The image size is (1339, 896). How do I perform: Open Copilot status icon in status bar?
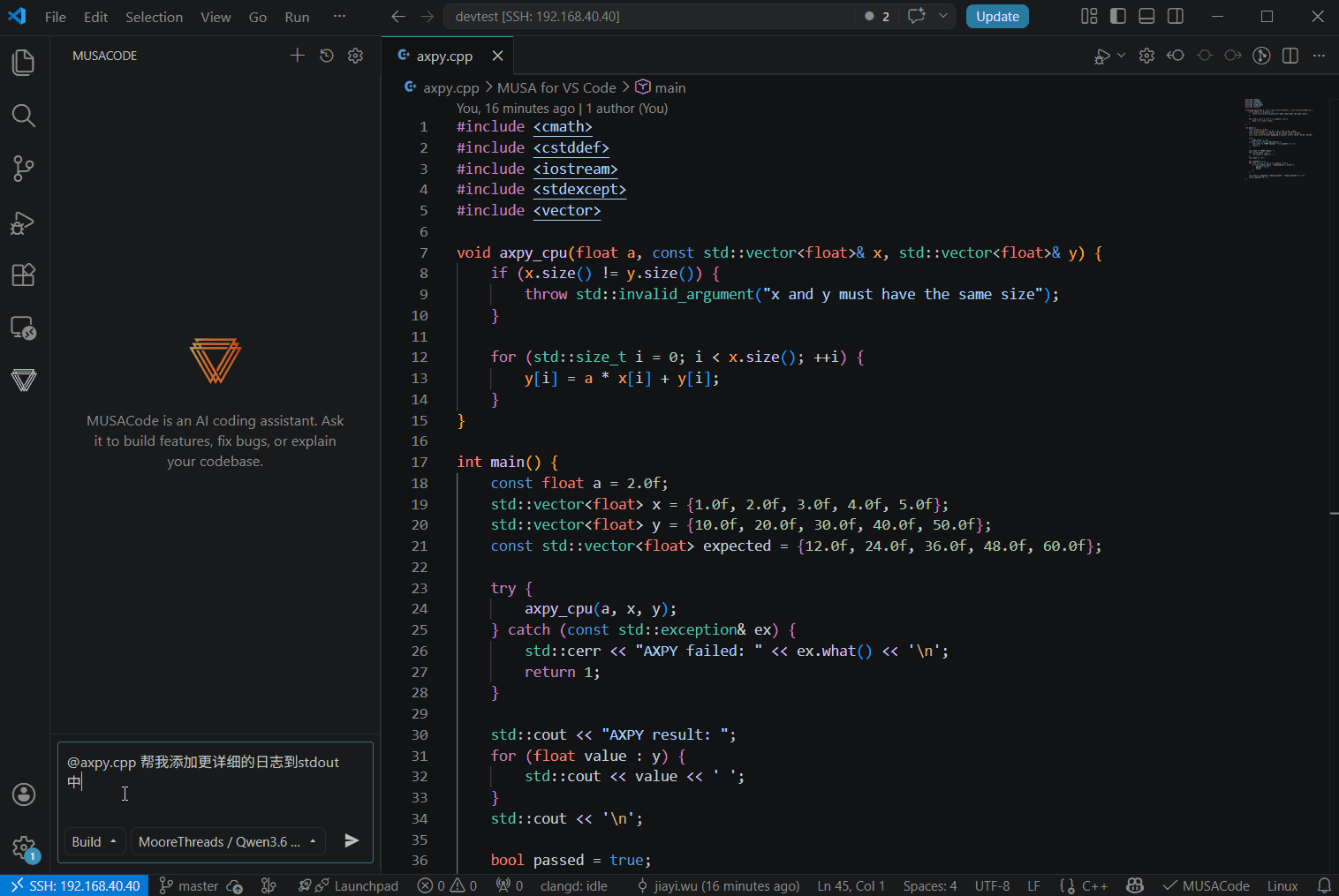click(1135, 885)
